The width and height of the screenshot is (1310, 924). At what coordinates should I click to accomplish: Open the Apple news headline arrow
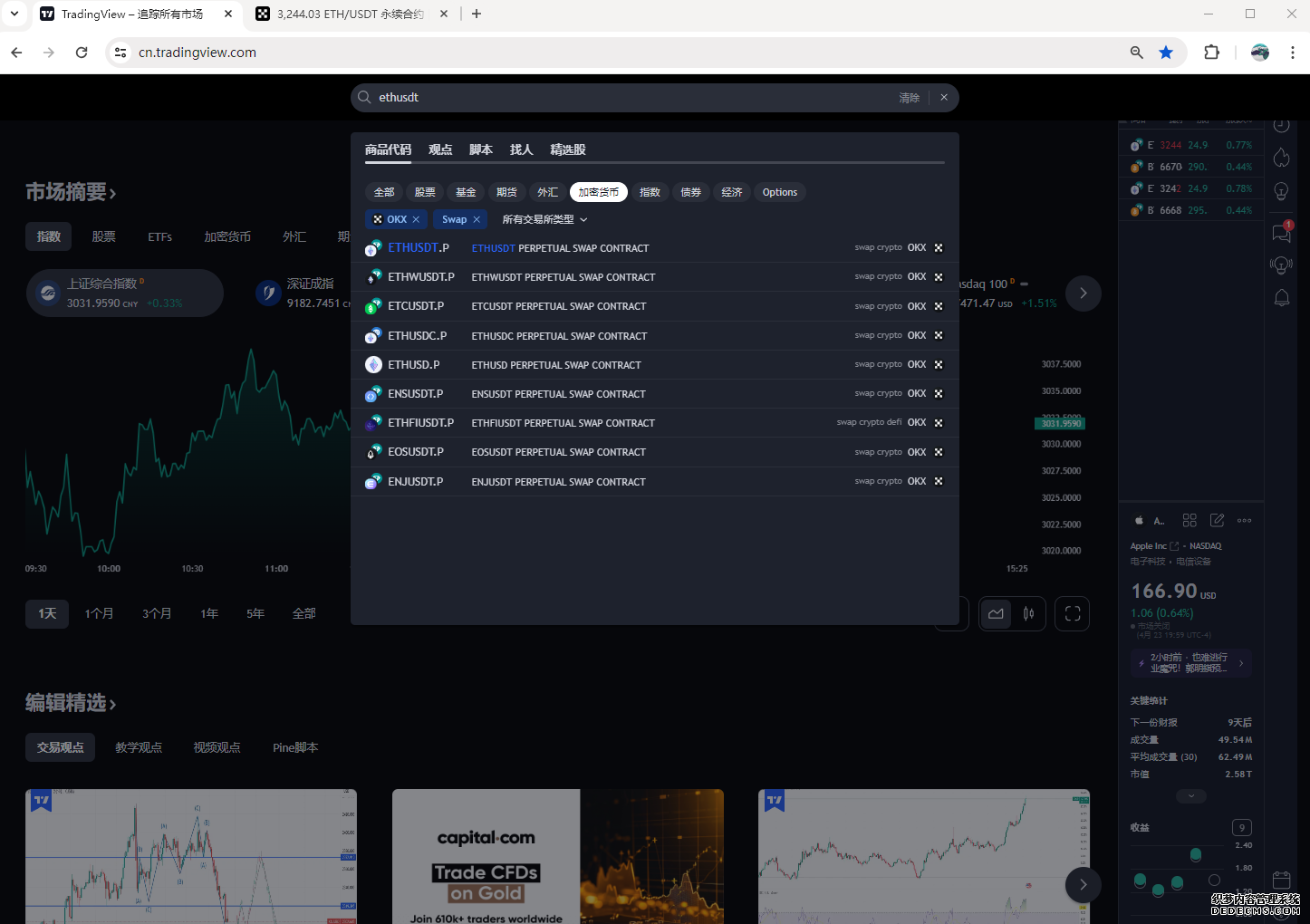coord(1241,663)
